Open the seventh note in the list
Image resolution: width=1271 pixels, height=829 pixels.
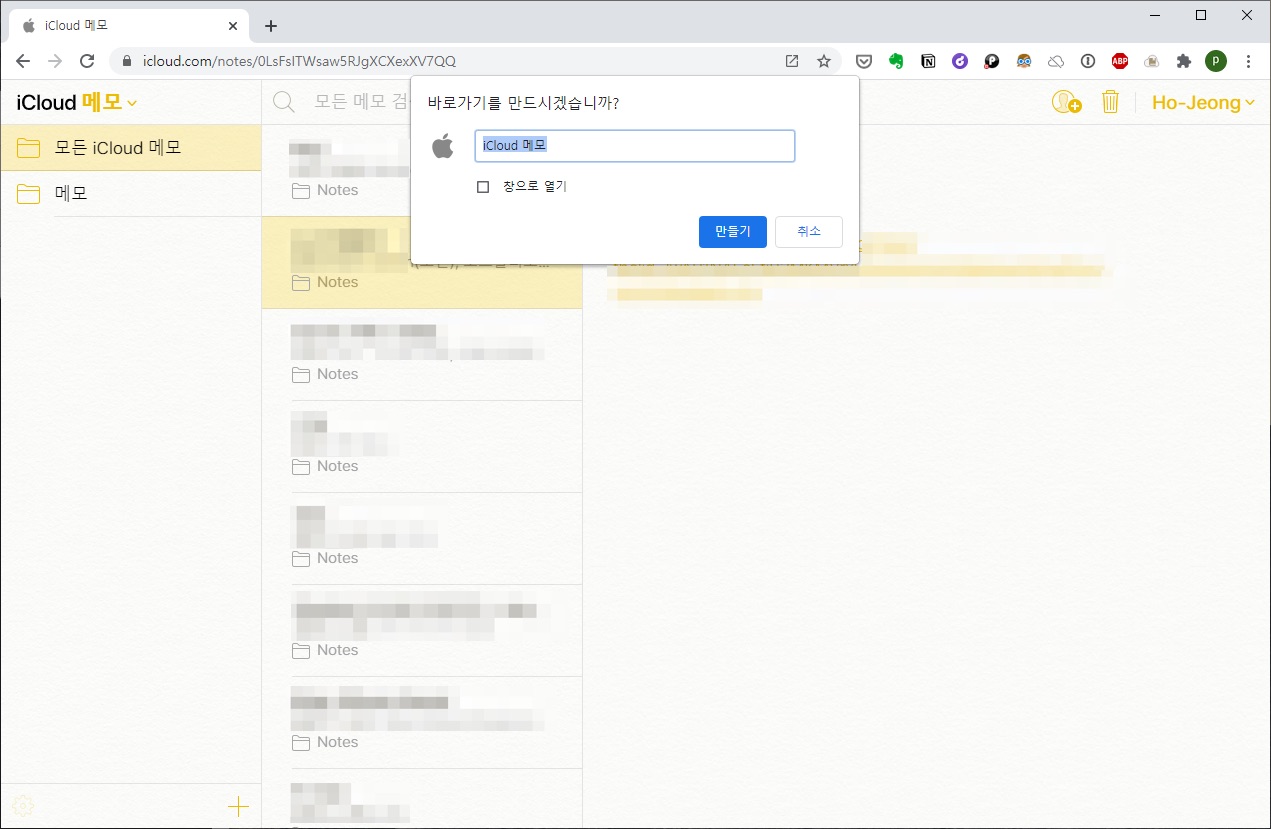(x=421, y=722)
